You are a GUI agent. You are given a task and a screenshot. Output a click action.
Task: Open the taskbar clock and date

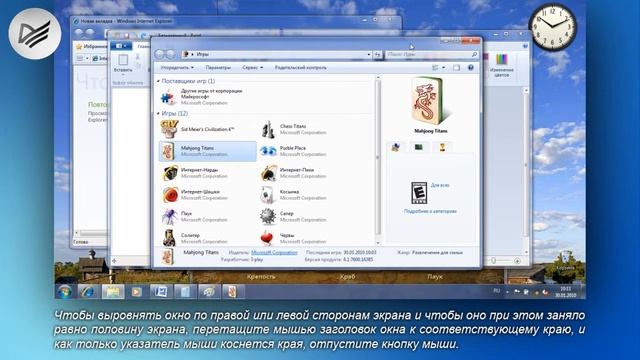(565, 291)
